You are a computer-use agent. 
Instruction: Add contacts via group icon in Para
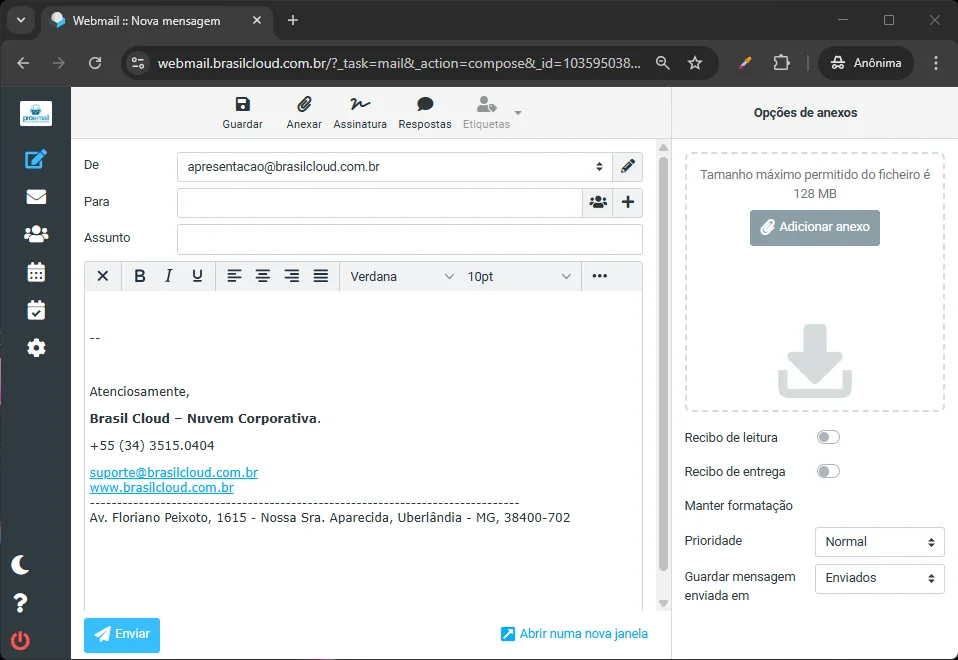click(598, 202)
